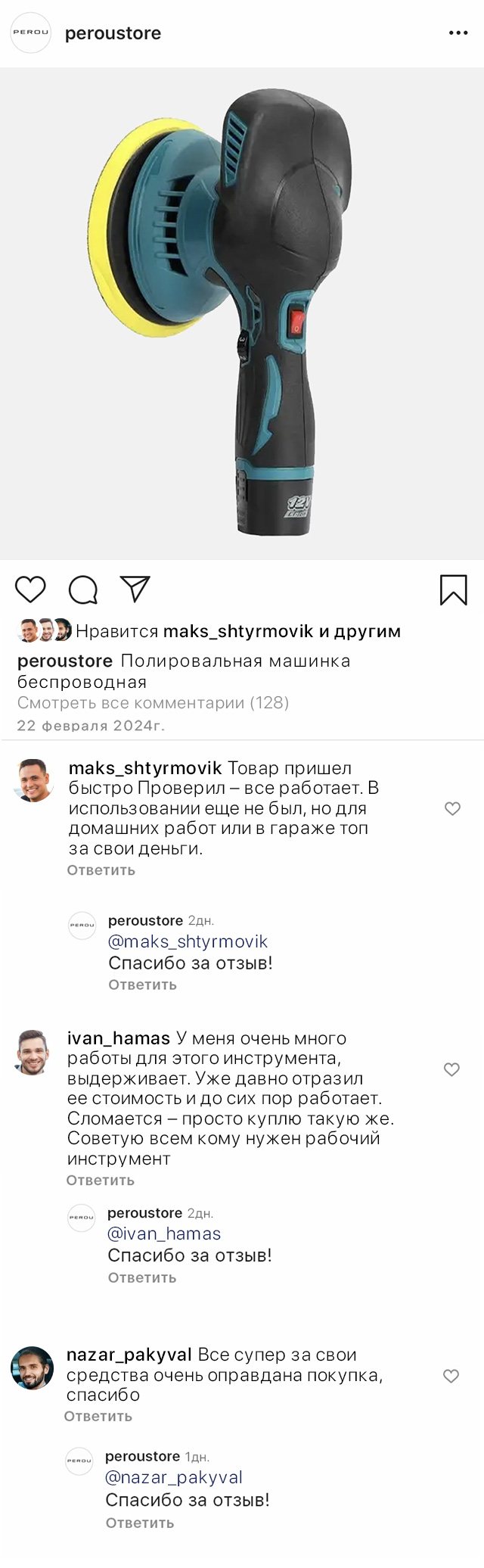
Task: Open nazar_pakyval's profile avatar
Action: tap(33, 1367)
